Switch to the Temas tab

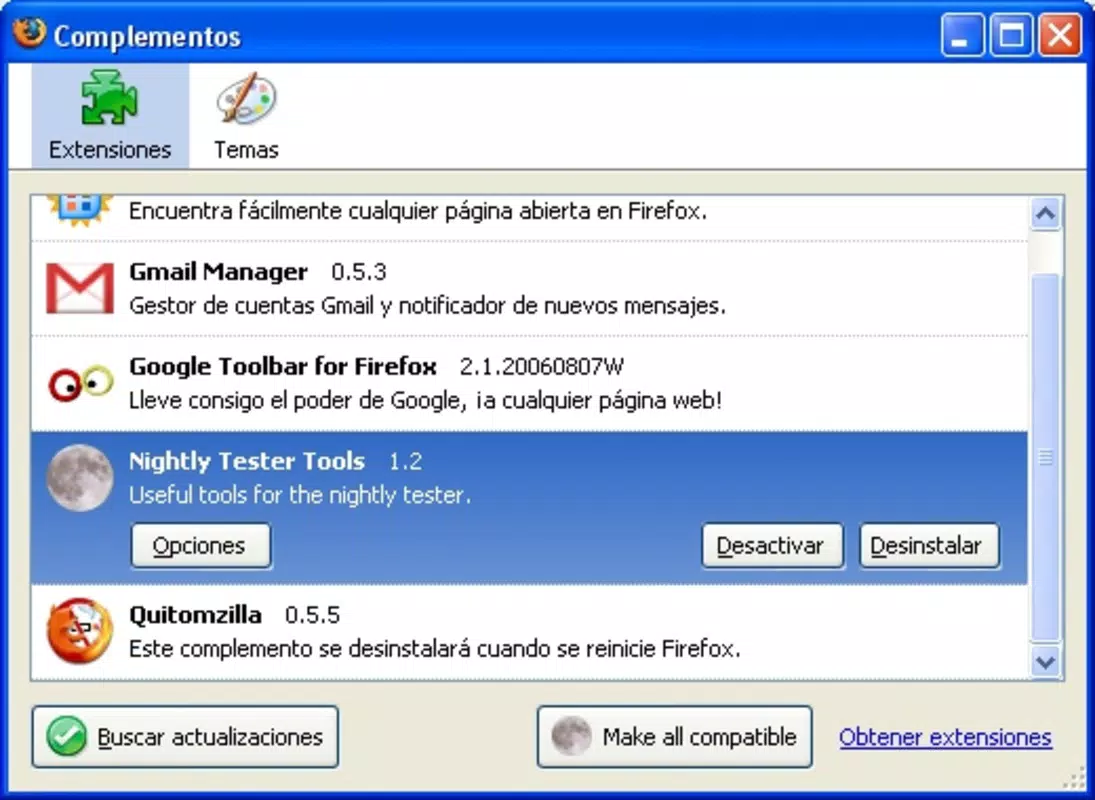[246, 116]
